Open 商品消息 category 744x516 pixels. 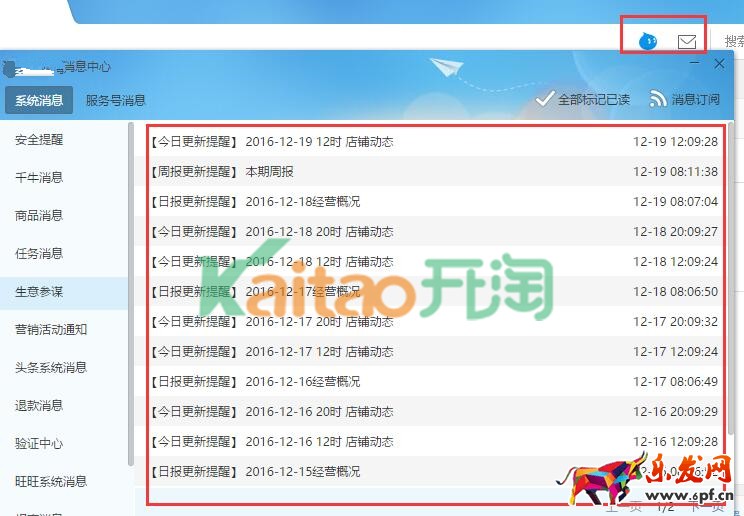click(39, 216)
